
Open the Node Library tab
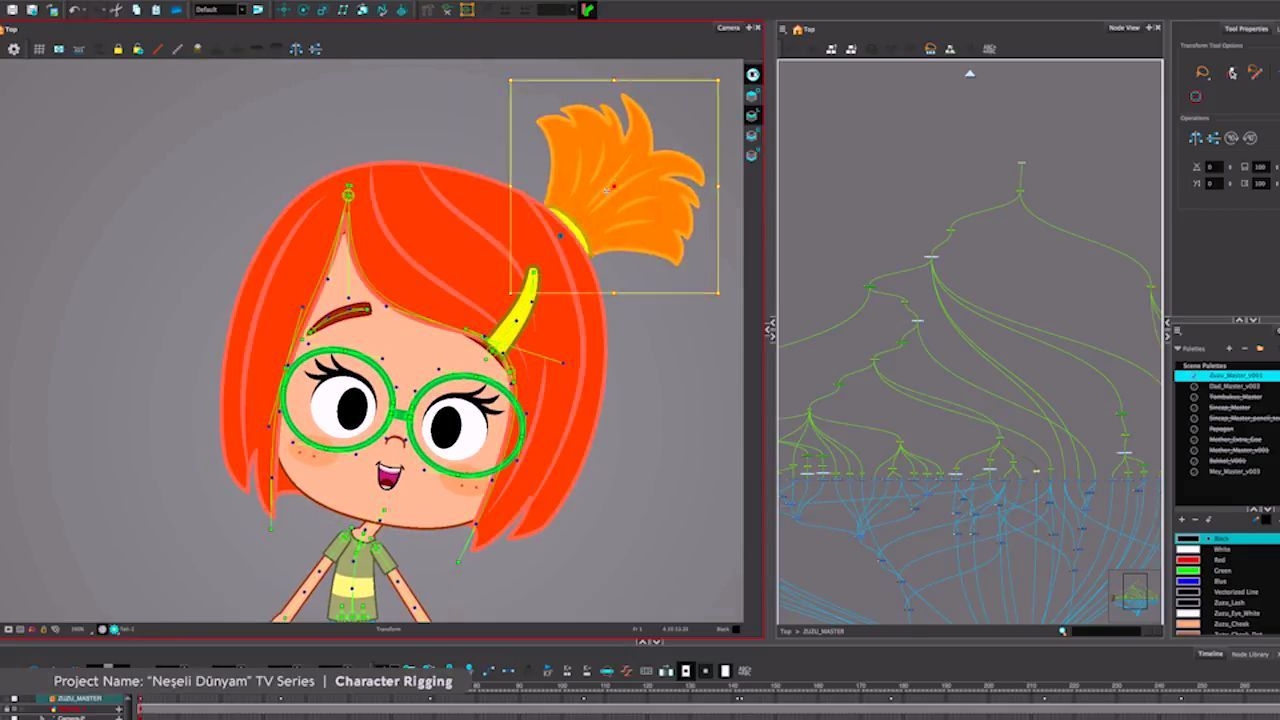pyautogui.click(x=1250, y=654)
